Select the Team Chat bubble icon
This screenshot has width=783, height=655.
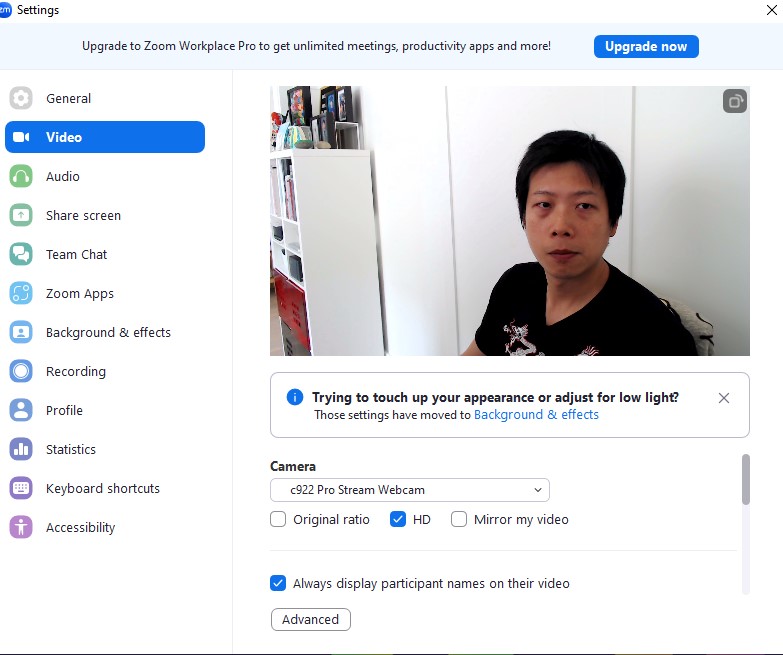[21, 254]
